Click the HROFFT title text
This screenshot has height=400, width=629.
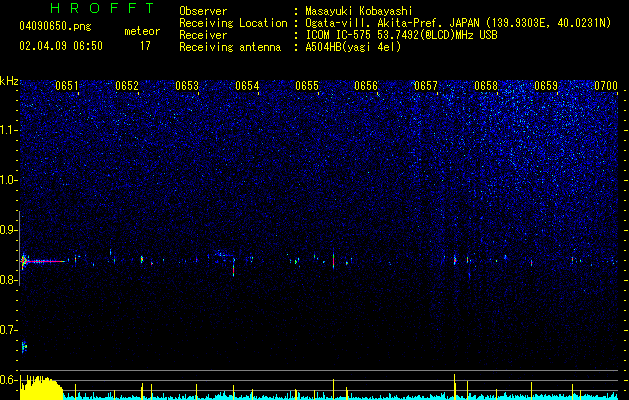coord(103,8)
